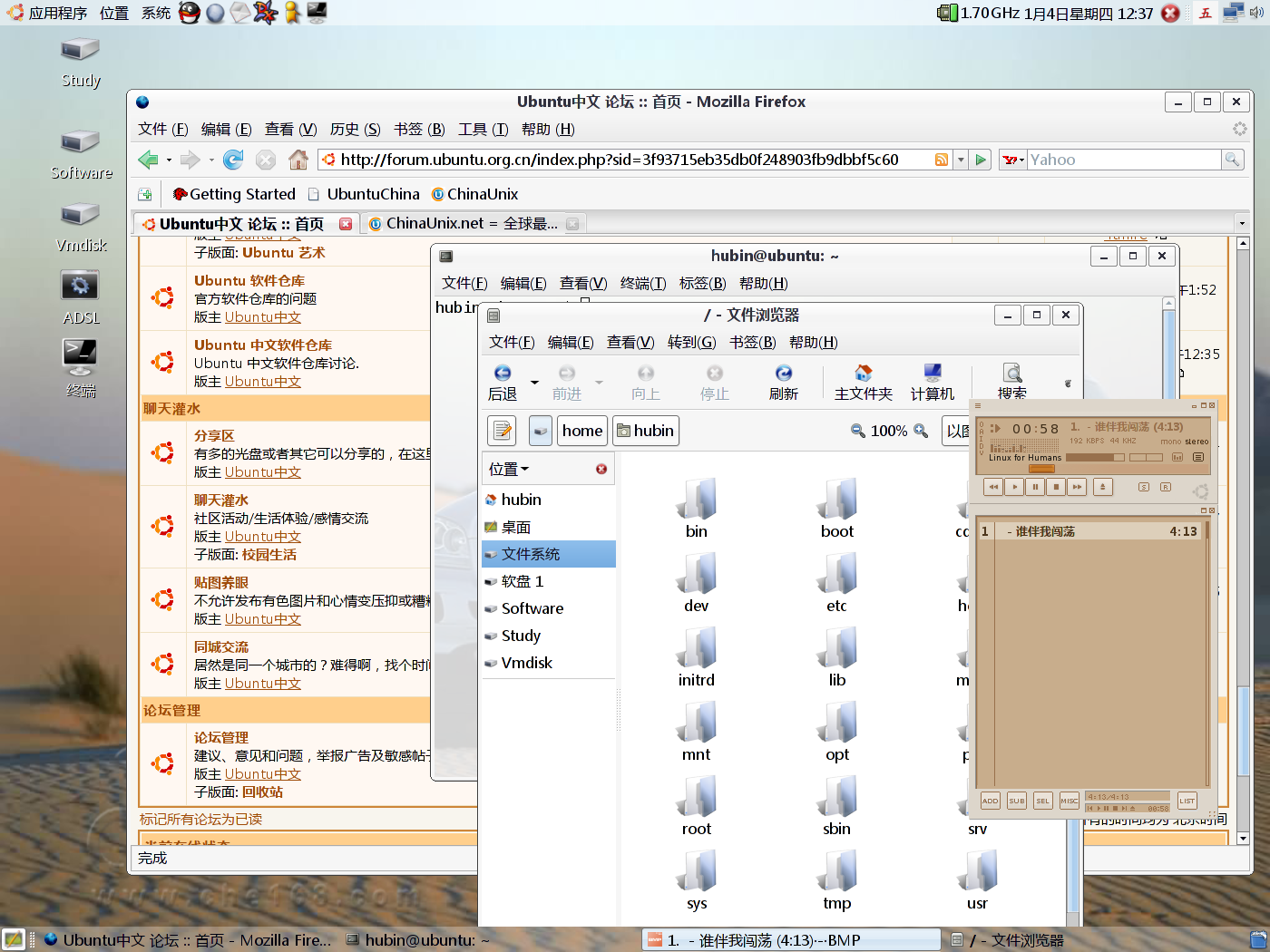1270x952 pixels.
Task: Select 文件系统 in places sidebar
Action: point(549,554)
